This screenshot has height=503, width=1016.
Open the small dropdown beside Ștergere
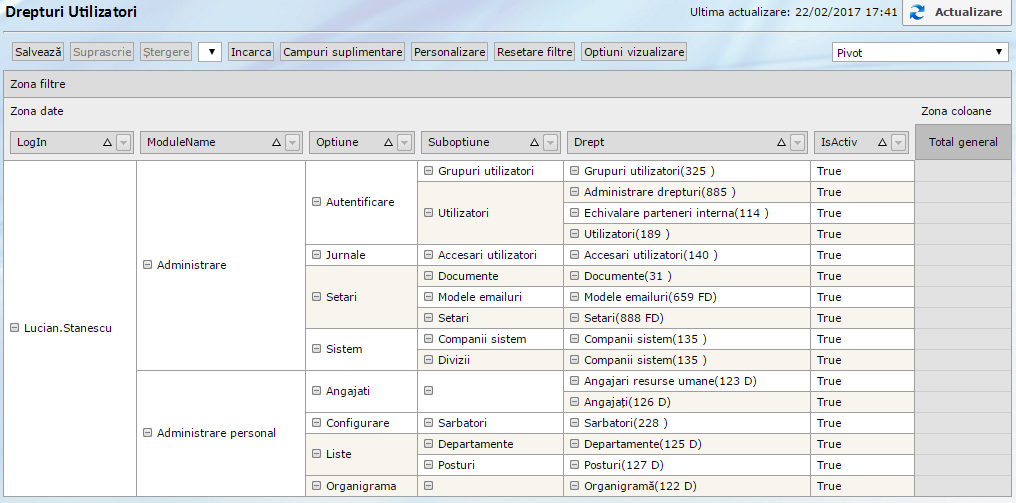pos(209,52)
